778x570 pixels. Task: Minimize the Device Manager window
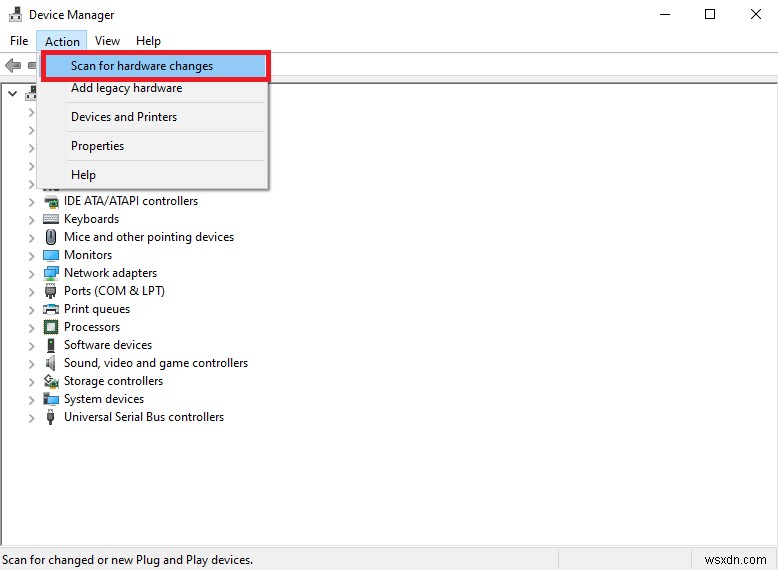point(665,14)
